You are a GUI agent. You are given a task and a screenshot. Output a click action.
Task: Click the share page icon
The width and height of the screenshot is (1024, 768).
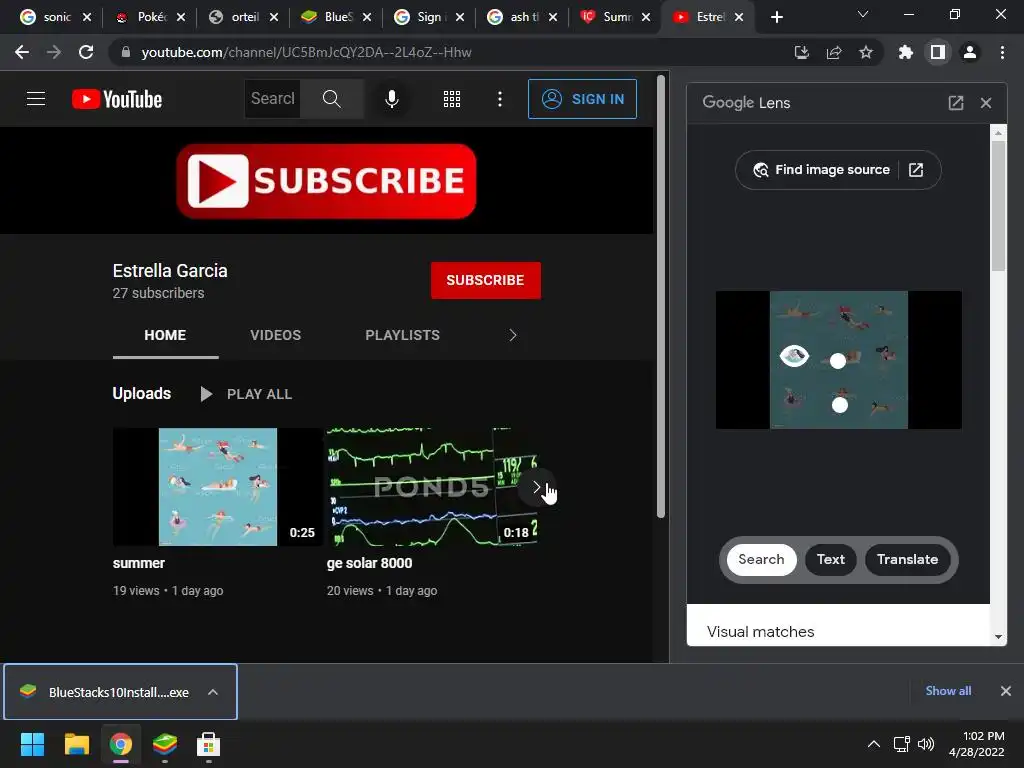click(x=834, y=52)
